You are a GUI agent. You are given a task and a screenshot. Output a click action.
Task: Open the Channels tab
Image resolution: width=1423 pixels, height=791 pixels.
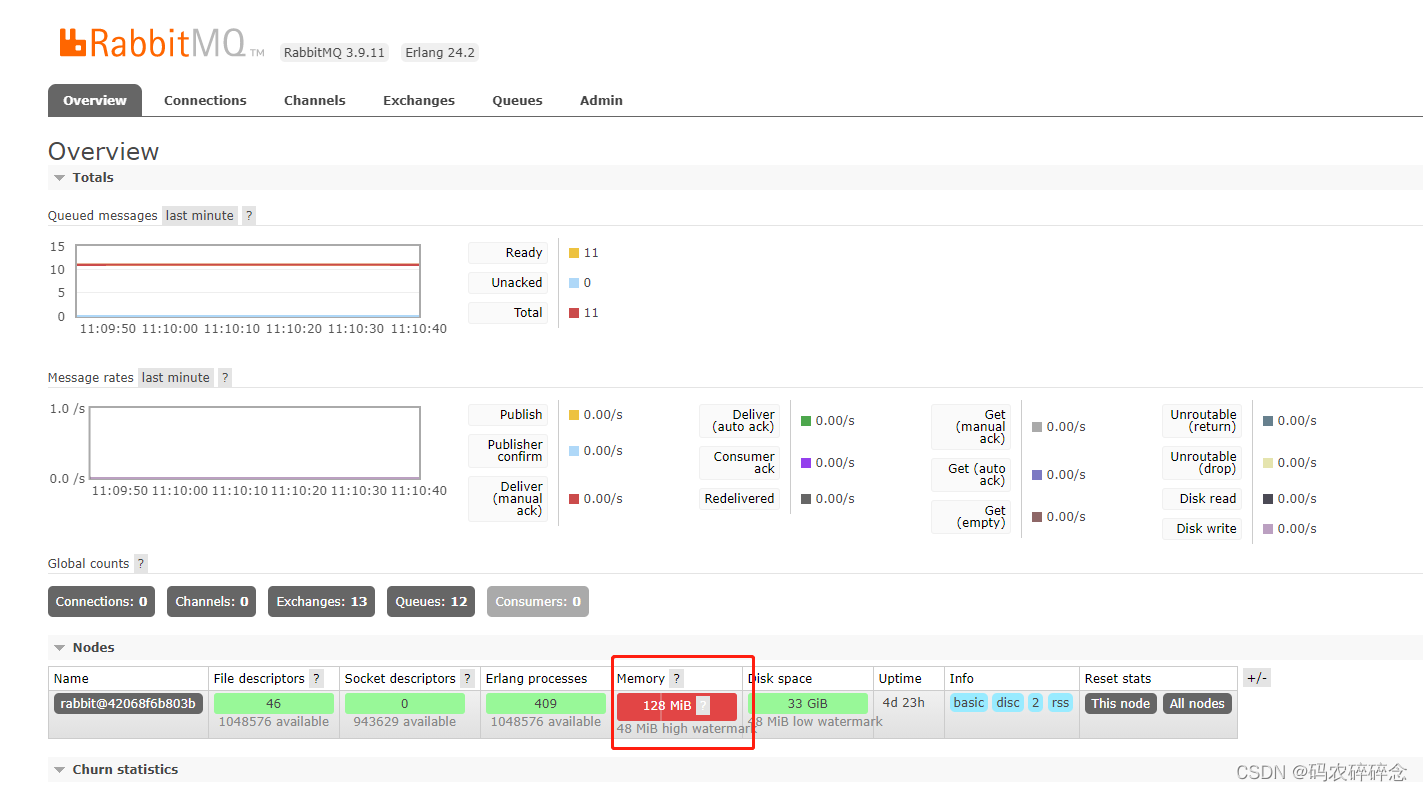tap(315, 100)
